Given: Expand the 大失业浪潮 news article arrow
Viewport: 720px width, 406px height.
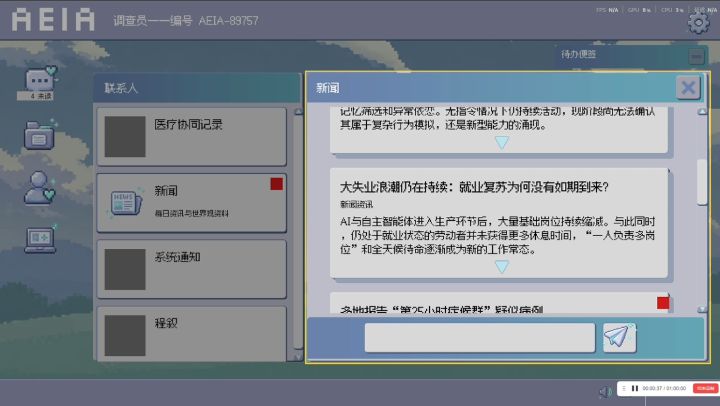Looking at the screenshot, I should (x=501, y=266).
